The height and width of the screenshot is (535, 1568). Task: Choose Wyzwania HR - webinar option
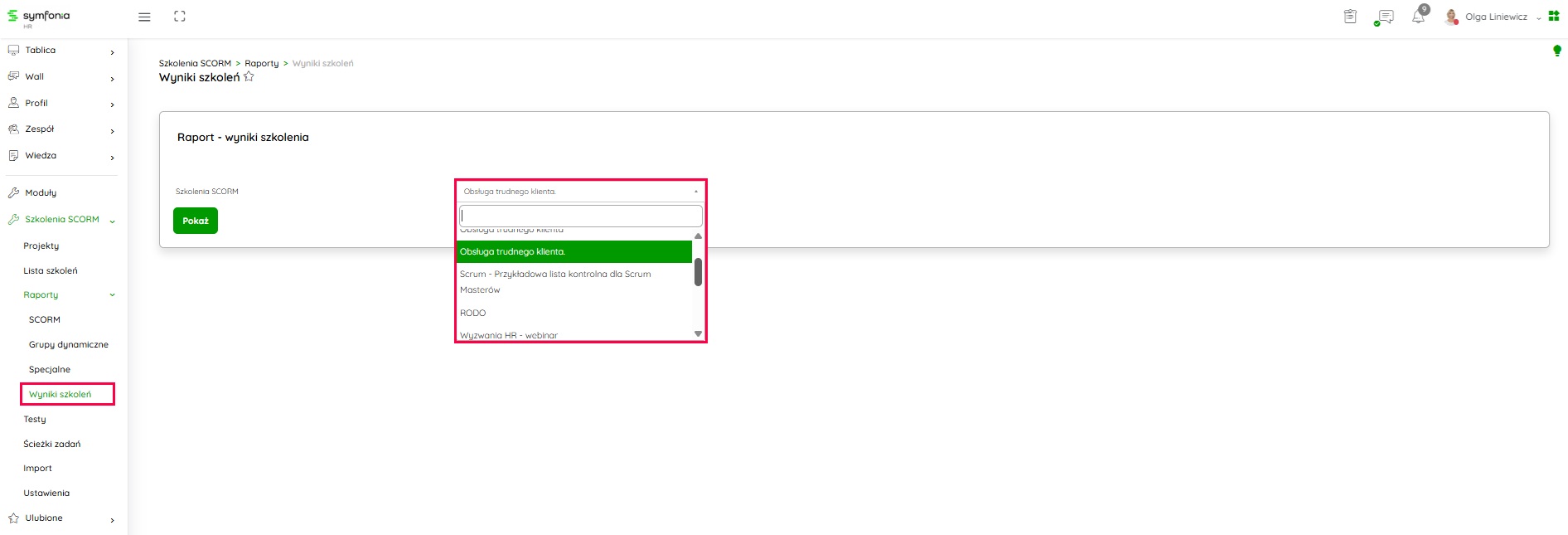[509, 335]
